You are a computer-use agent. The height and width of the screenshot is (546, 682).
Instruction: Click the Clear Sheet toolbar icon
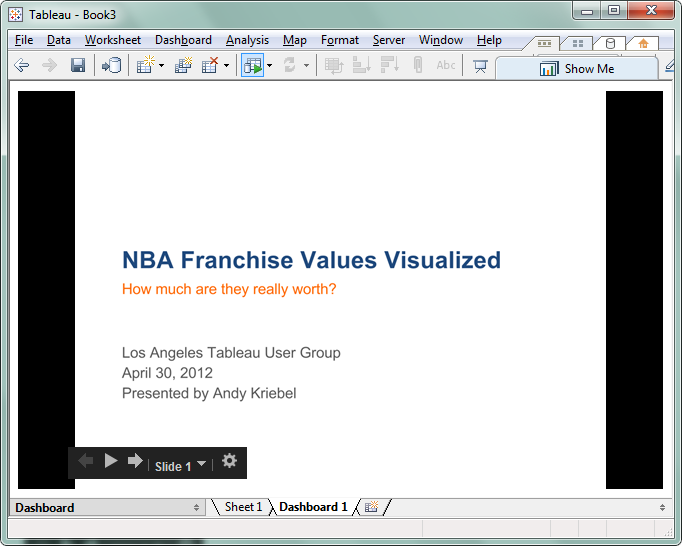click(210, 65)
